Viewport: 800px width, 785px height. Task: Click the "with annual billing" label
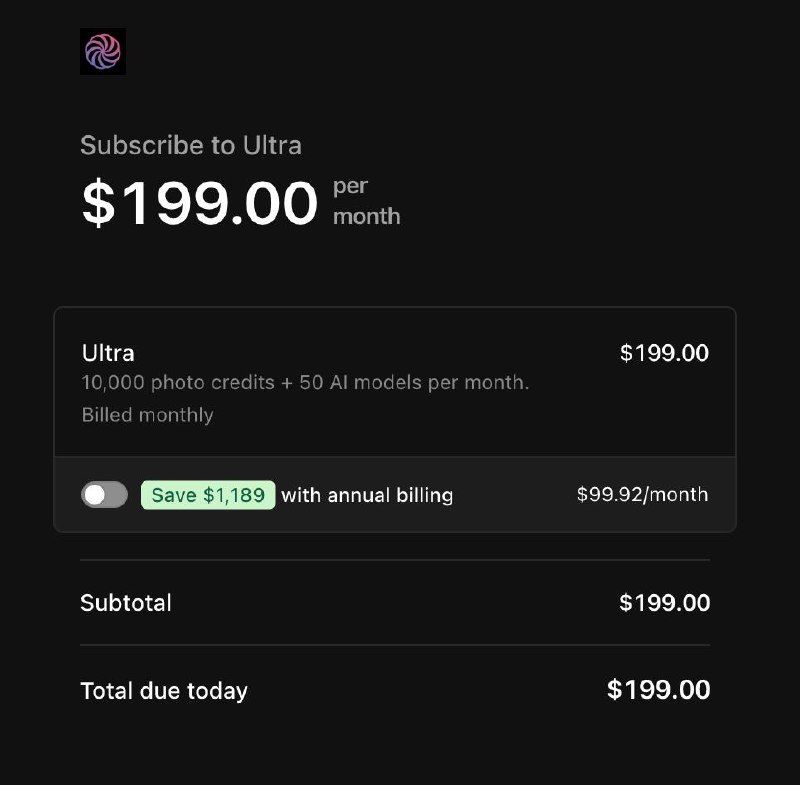pos(367,495)
